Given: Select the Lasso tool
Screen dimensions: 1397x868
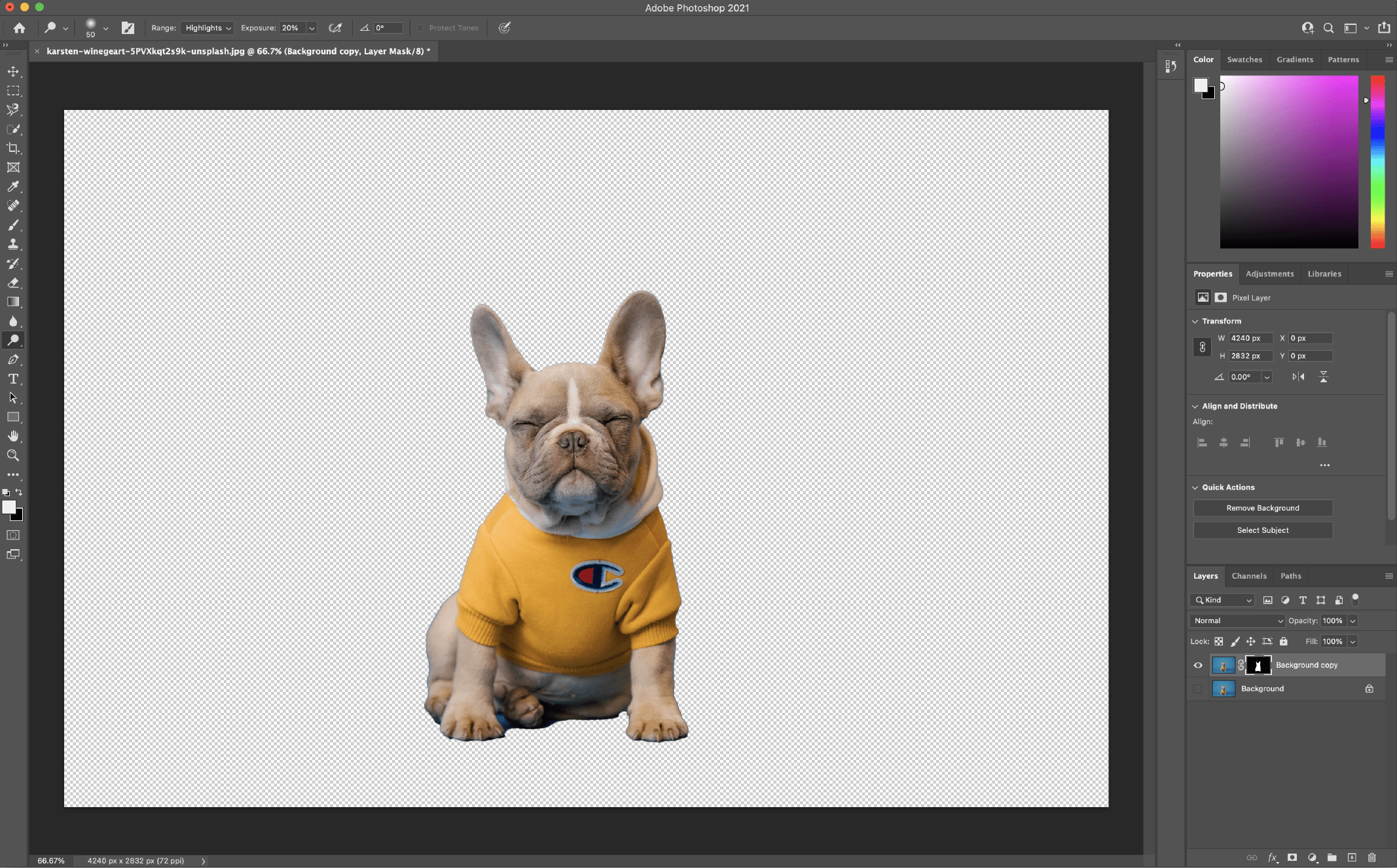Looking at the screenshot, I should pyautogui.click(x=14, y=109).
